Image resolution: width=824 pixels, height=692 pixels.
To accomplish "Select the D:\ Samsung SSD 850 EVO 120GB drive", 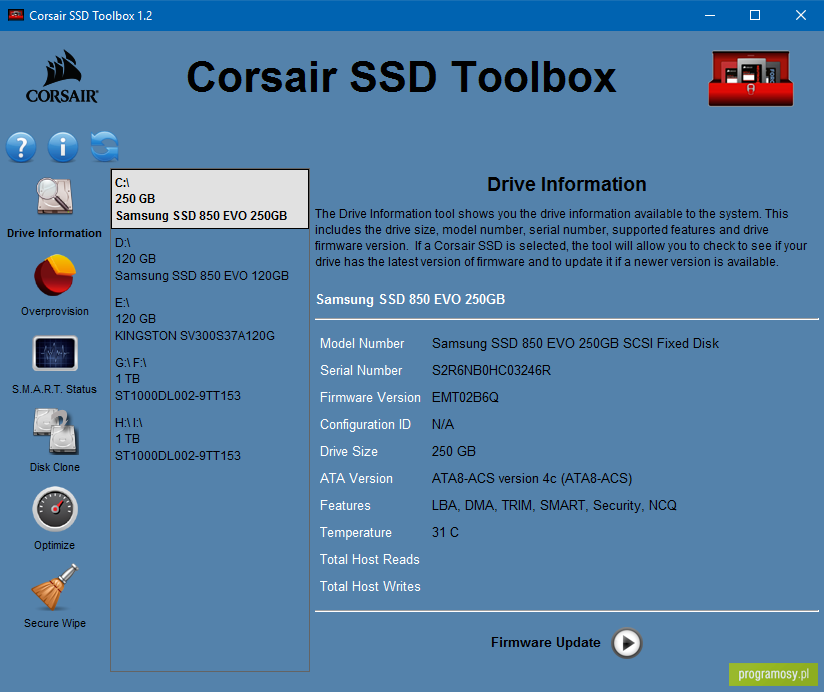I will (210, 259).
